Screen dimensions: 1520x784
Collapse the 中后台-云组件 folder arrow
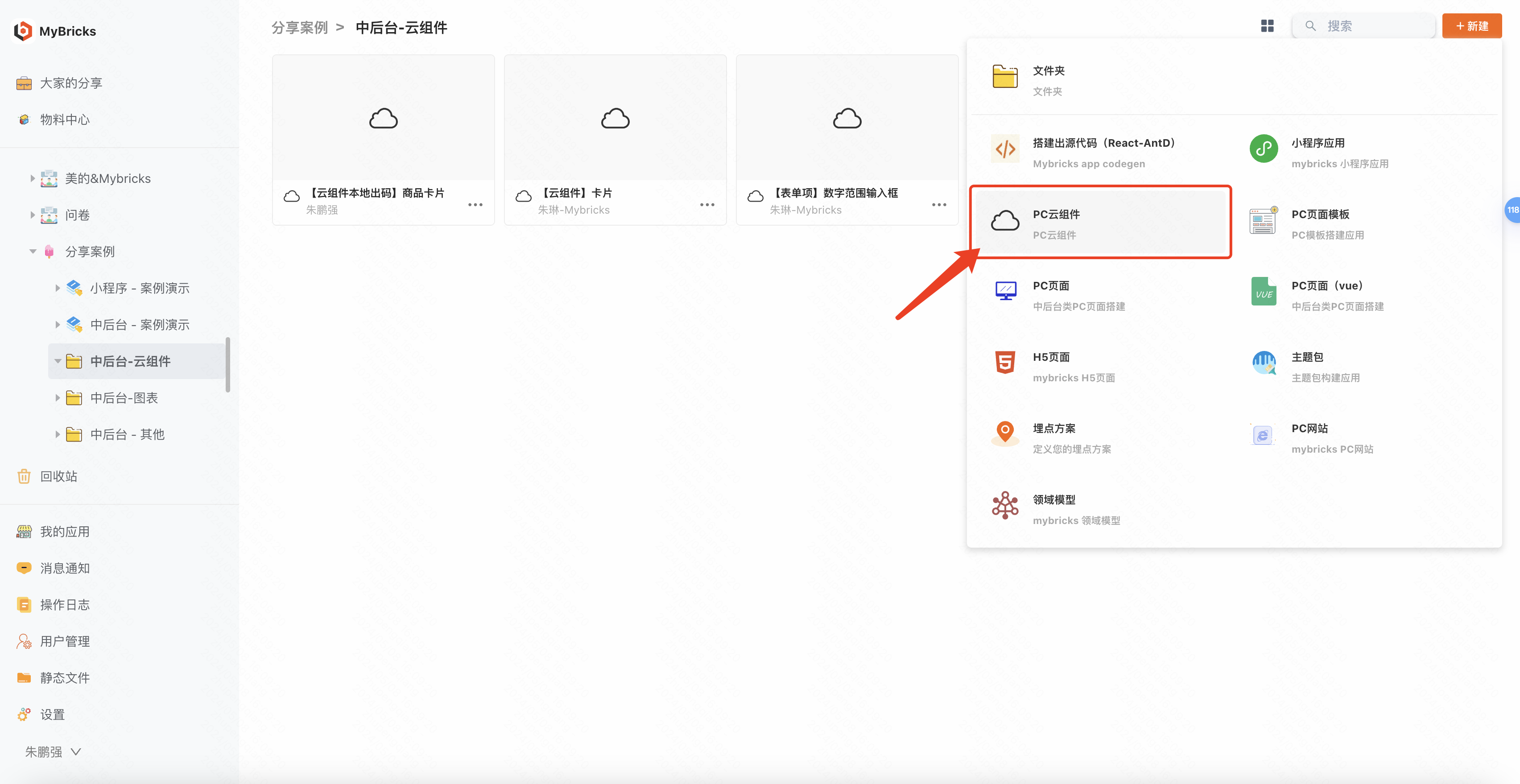pos(57,361)
